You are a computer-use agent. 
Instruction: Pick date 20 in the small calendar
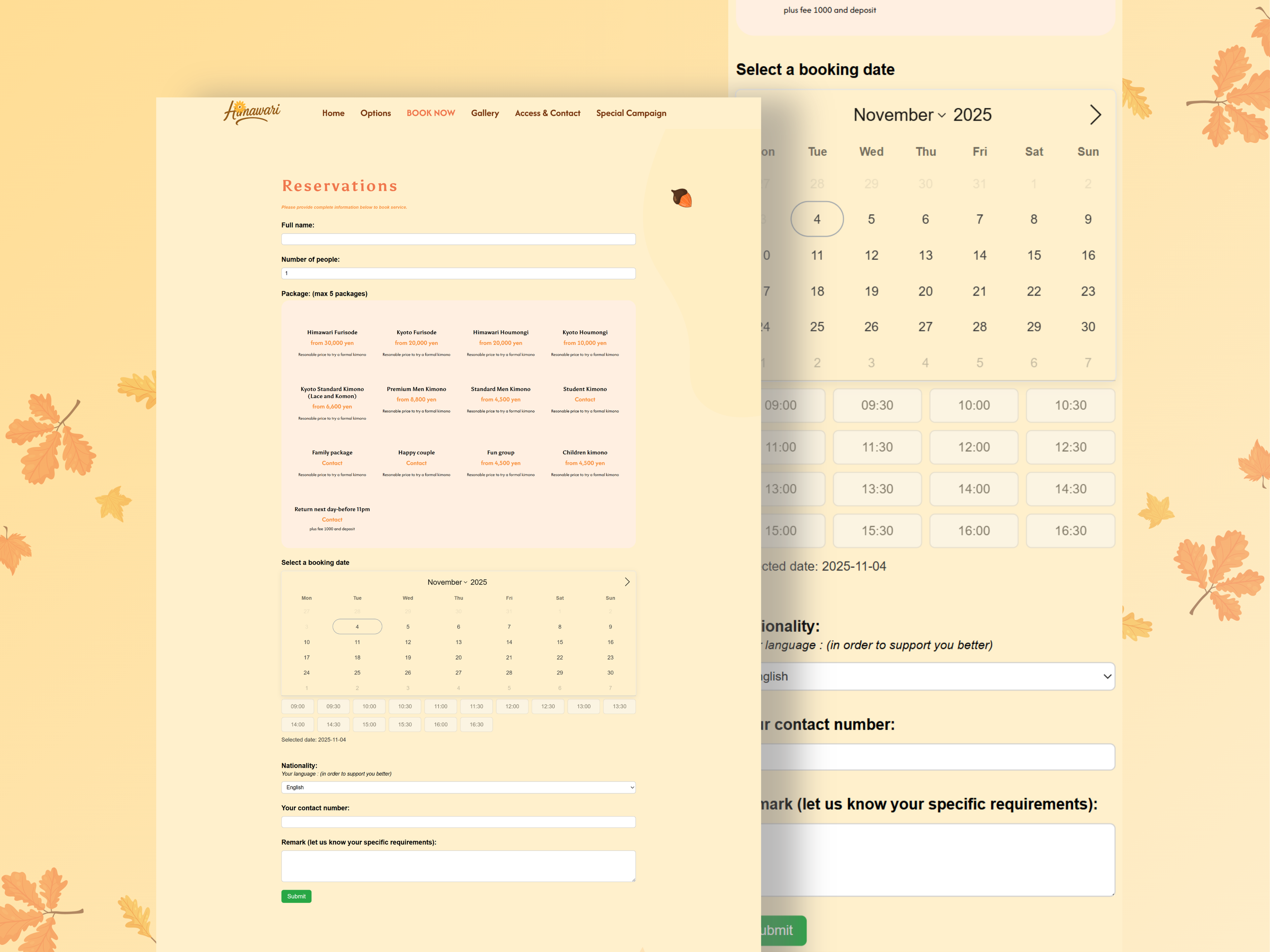[x=458, y=657]
